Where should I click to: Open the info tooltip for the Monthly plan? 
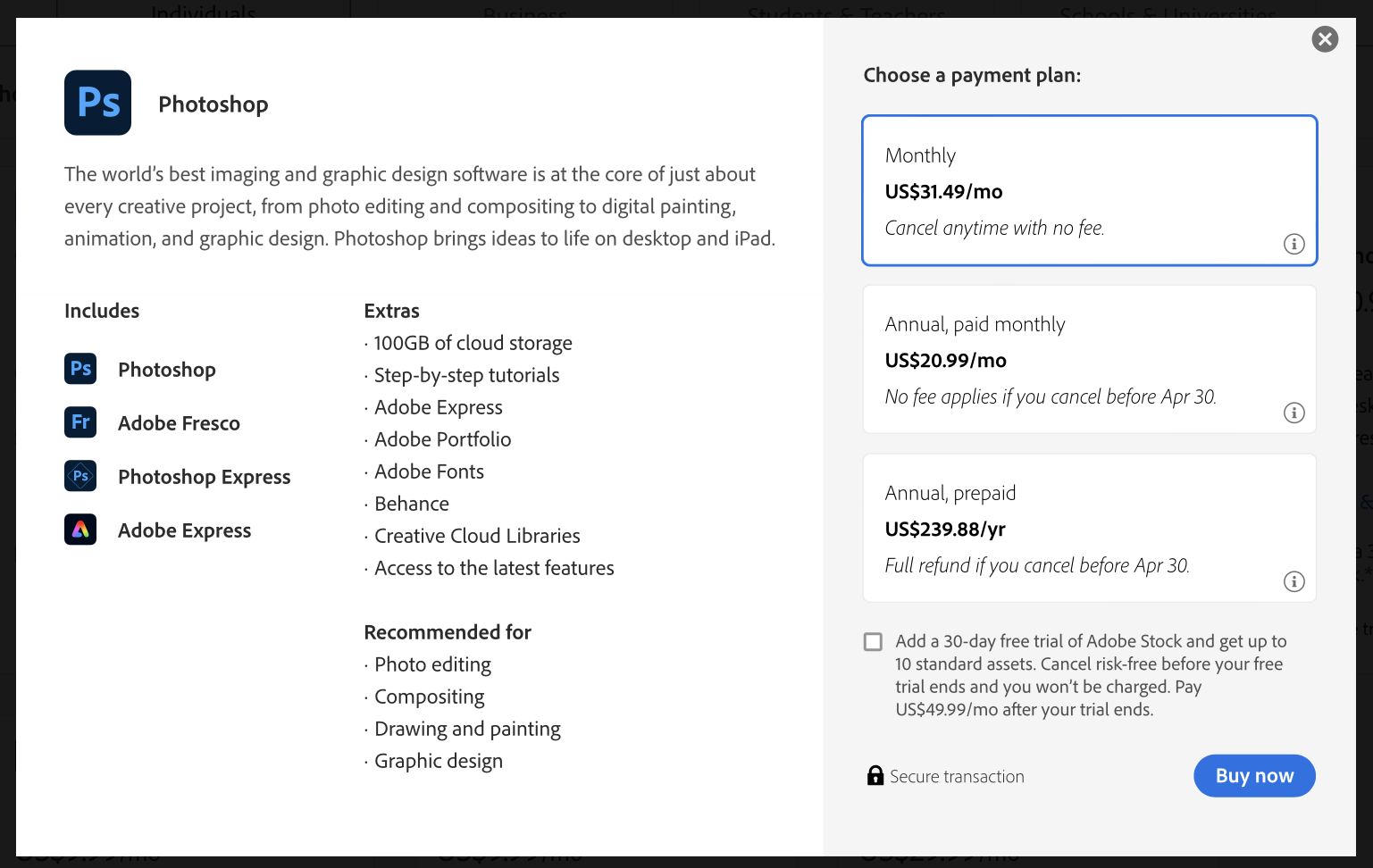[1293, 243]
